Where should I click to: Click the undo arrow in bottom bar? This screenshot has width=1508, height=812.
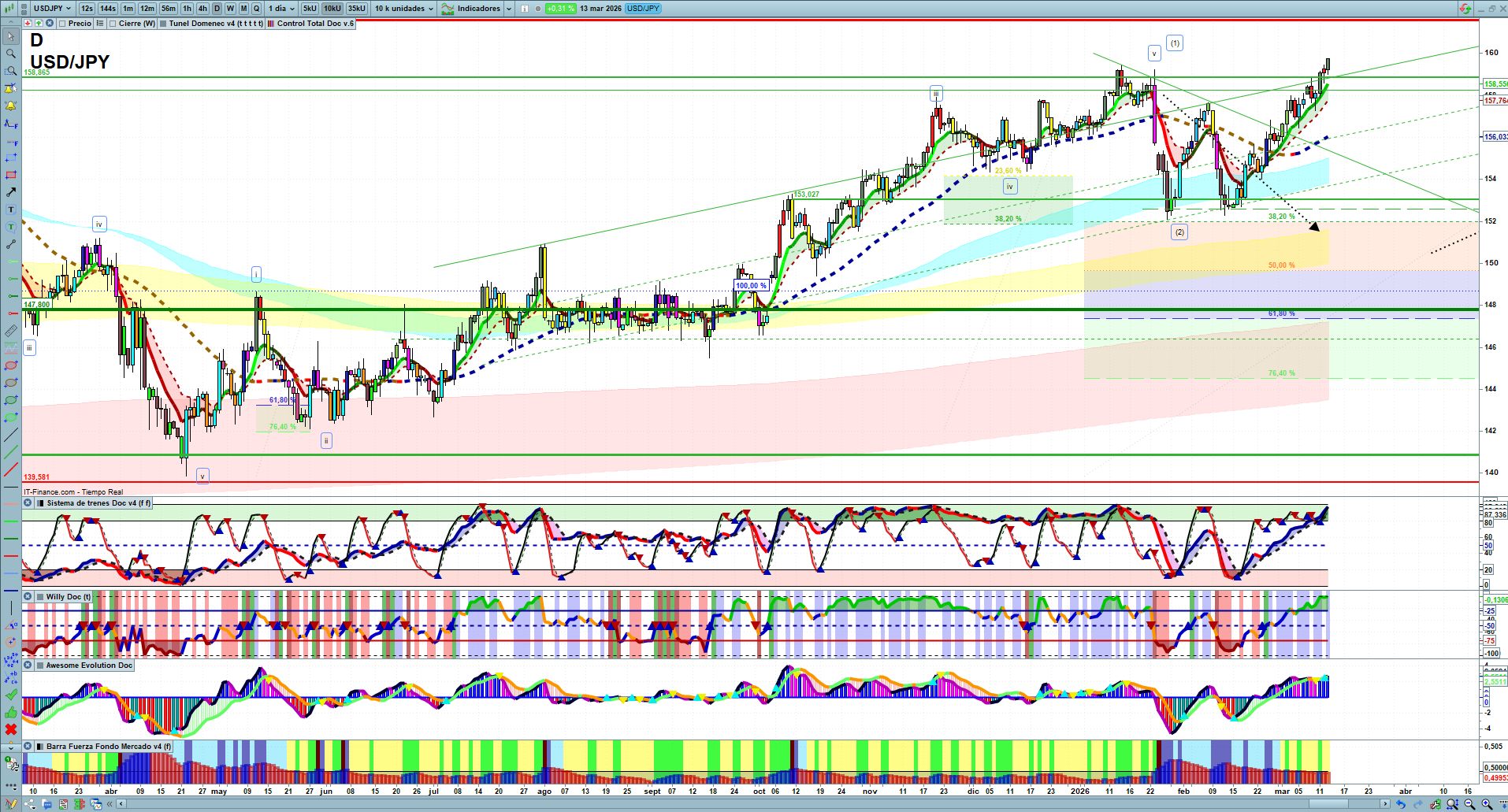tap(1400, 804)
